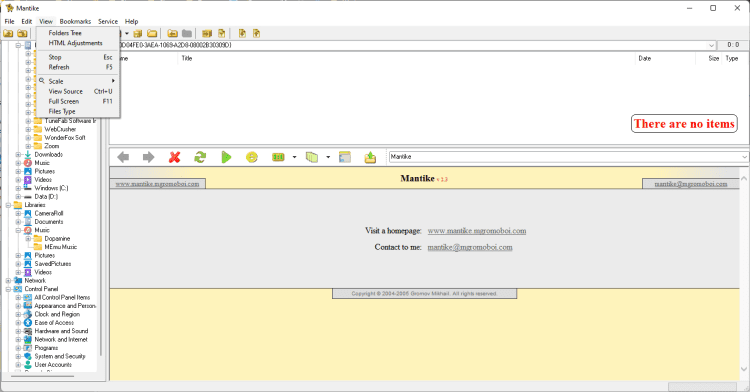750x392 pixels.
Task: Open dropdown arrow beside the pages icon
Action: coord(328,157)
